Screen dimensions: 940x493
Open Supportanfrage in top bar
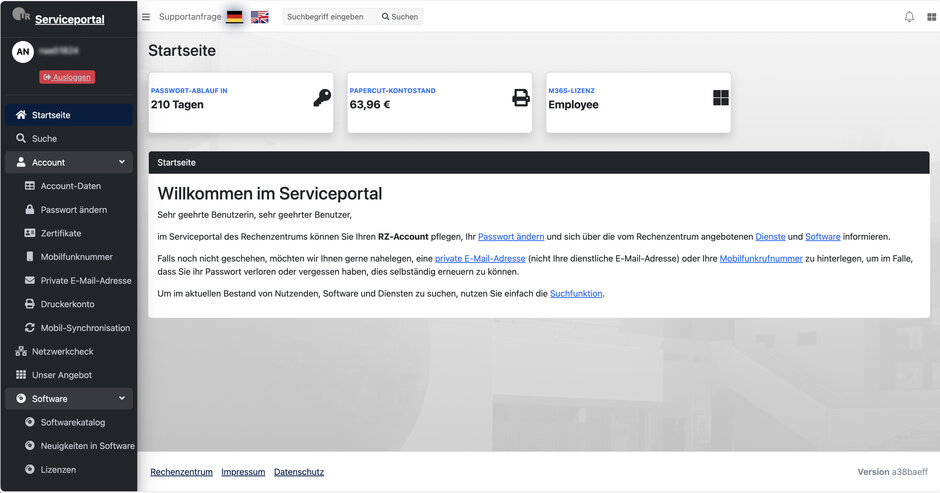point(190,17)
